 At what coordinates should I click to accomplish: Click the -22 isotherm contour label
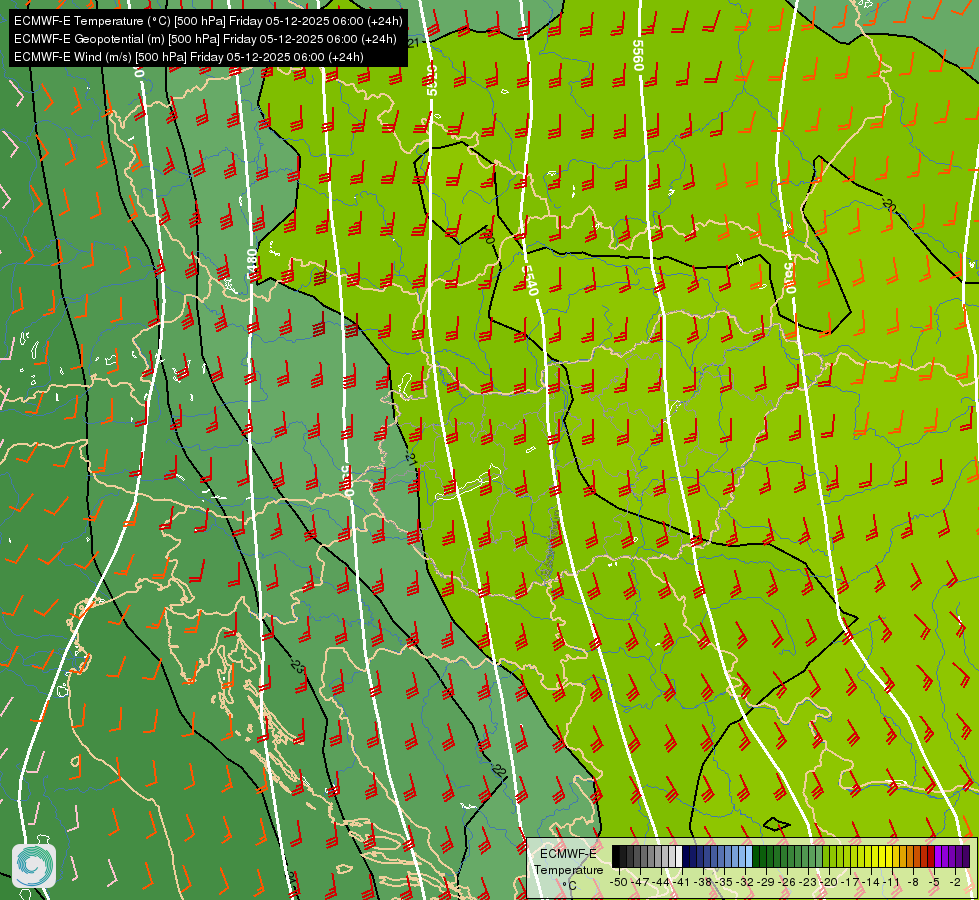(x=497, y=769)
